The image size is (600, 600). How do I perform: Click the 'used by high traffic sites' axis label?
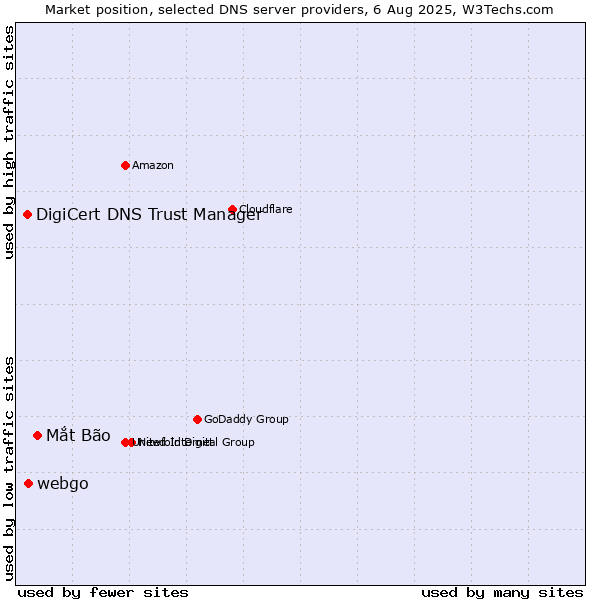pyautogui.click(x=9, y=142)
